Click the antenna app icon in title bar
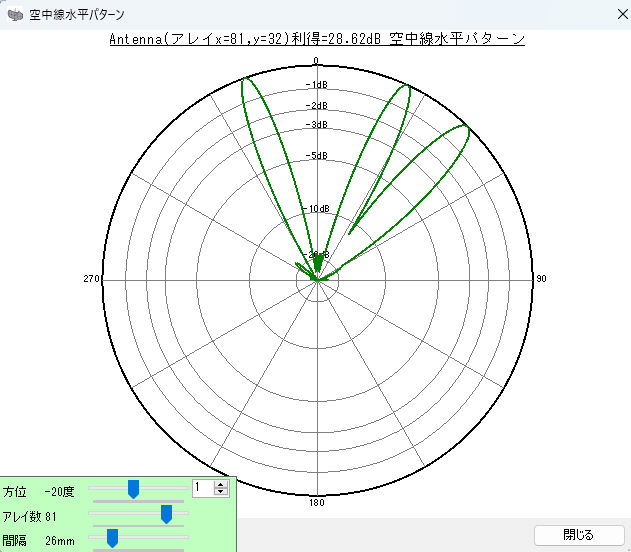 tap(15, 14)
